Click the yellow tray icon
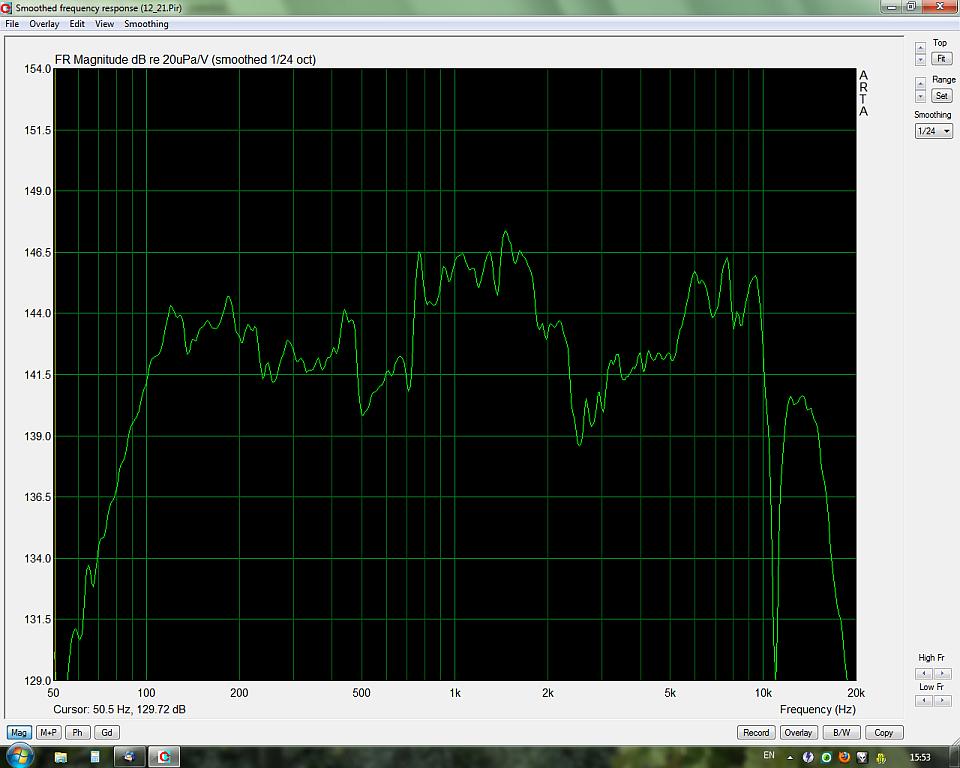Viewport: 960px width, 768px height. pyautogui.click(x=880, y=758)
